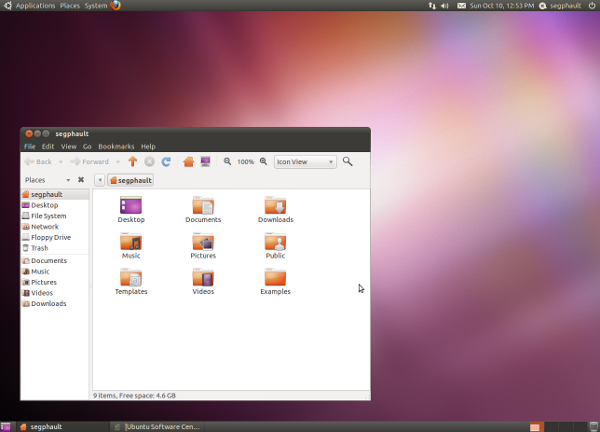The height and width of the screenshot is (432, 600).
Task: Click the Back button
Action: (x=38, y=161)
